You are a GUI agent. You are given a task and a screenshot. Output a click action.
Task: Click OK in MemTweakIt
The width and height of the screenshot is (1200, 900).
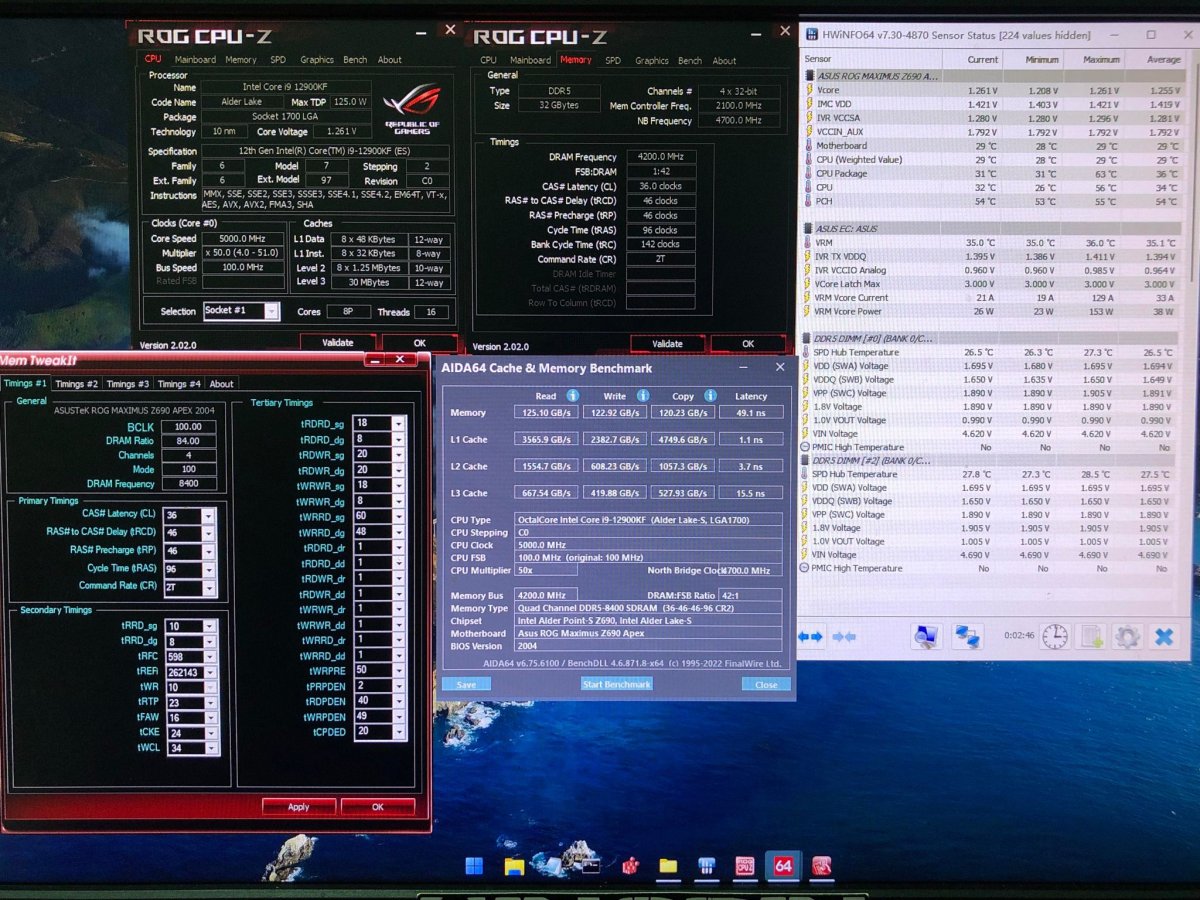point(377,806)
